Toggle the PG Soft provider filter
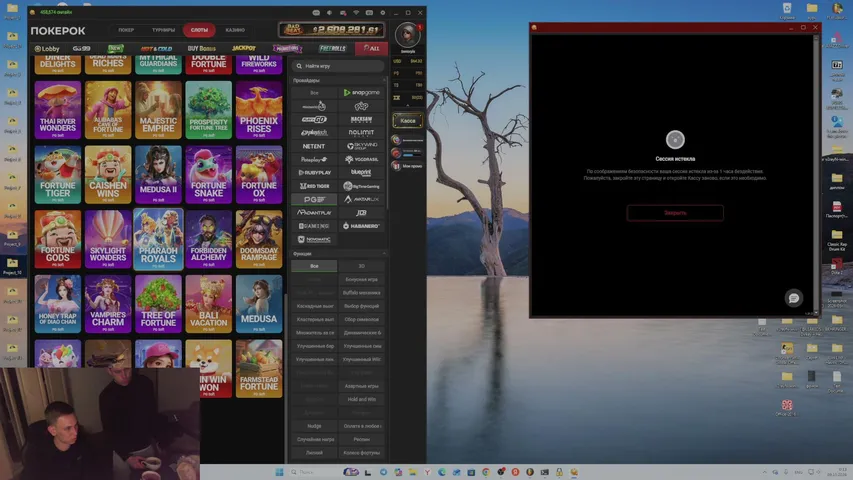853x480 pixels. pyautogui.click(x=314, y=199)
